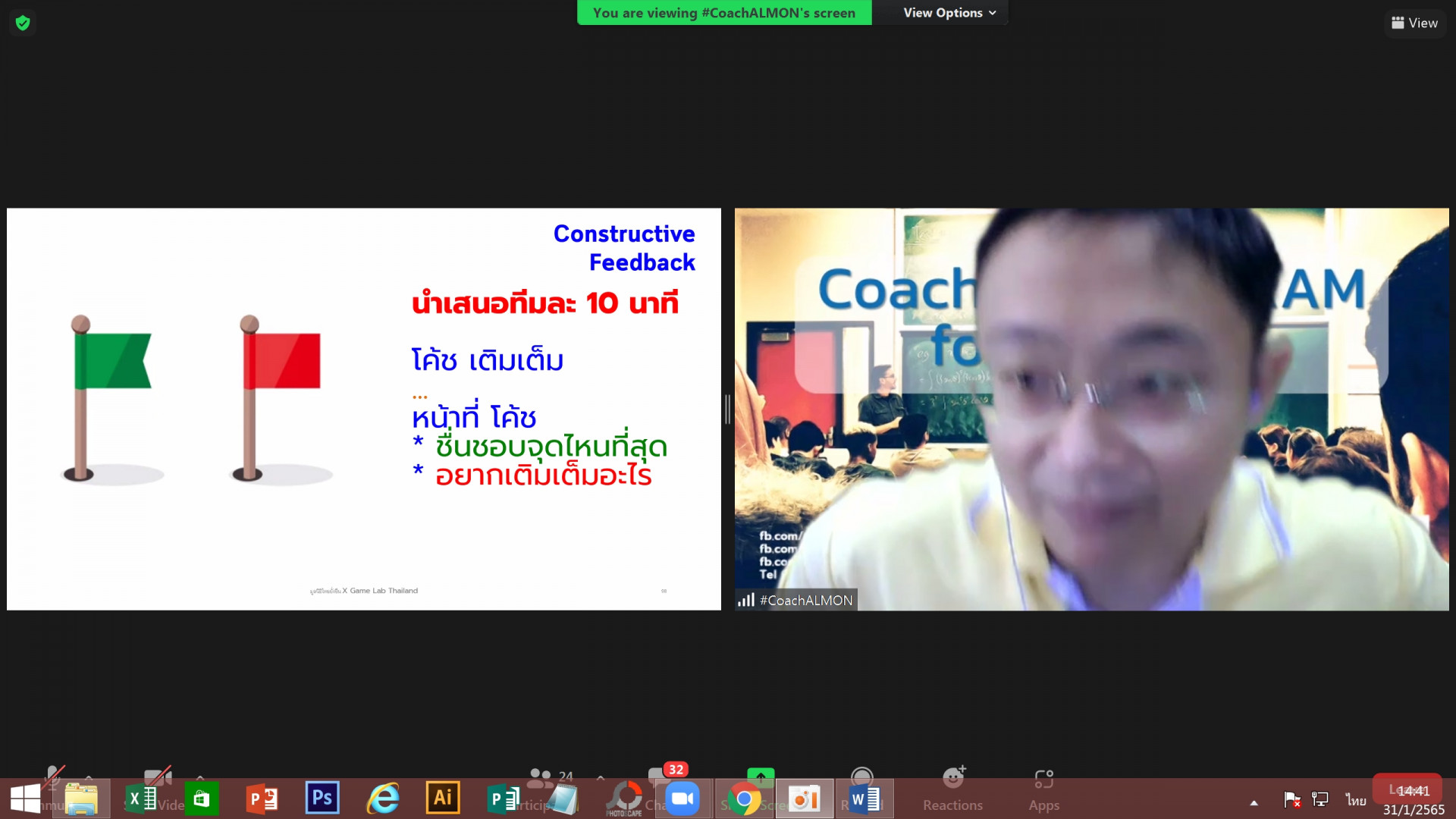Select #CoachALMON's video tile

tap(1091, 409)
